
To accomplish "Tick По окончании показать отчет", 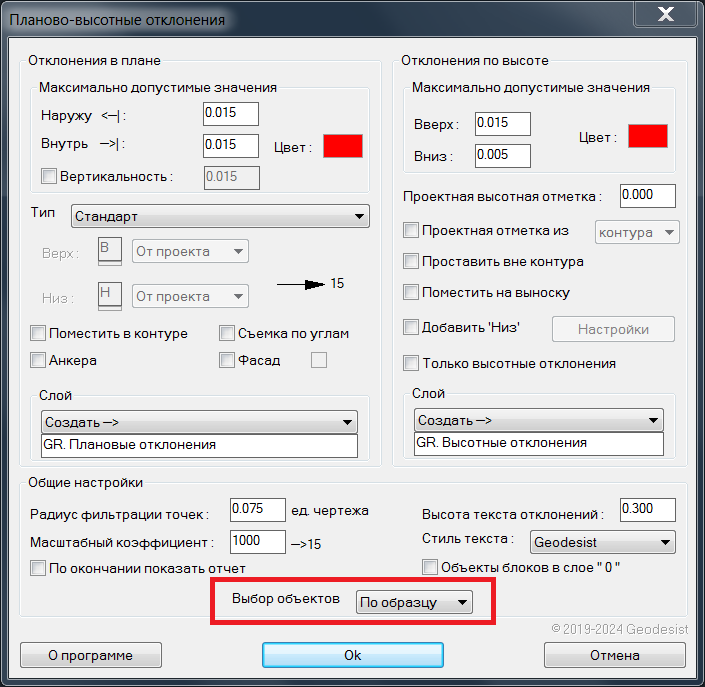I will (x=39, y=568).
